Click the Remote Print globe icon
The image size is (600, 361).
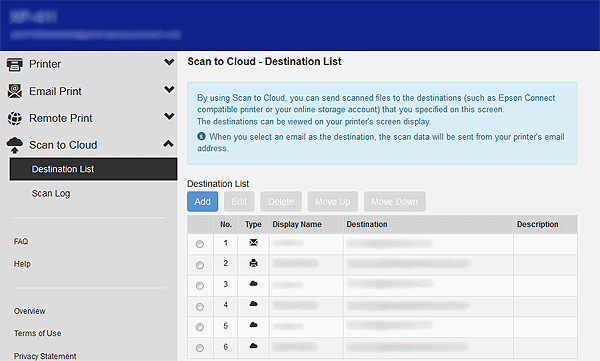point(15,118)
